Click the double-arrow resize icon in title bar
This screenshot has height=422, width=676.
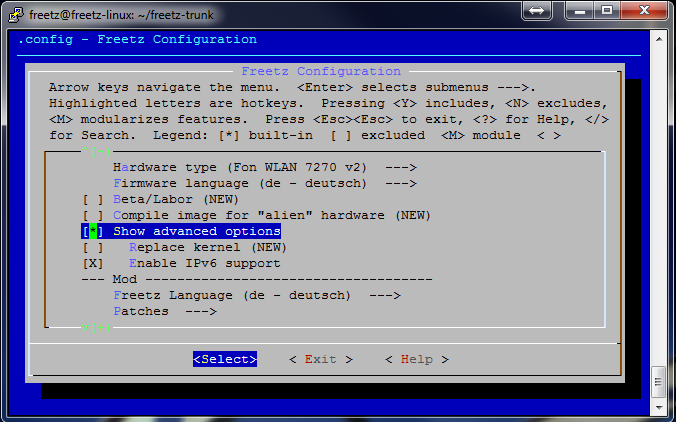535,10
